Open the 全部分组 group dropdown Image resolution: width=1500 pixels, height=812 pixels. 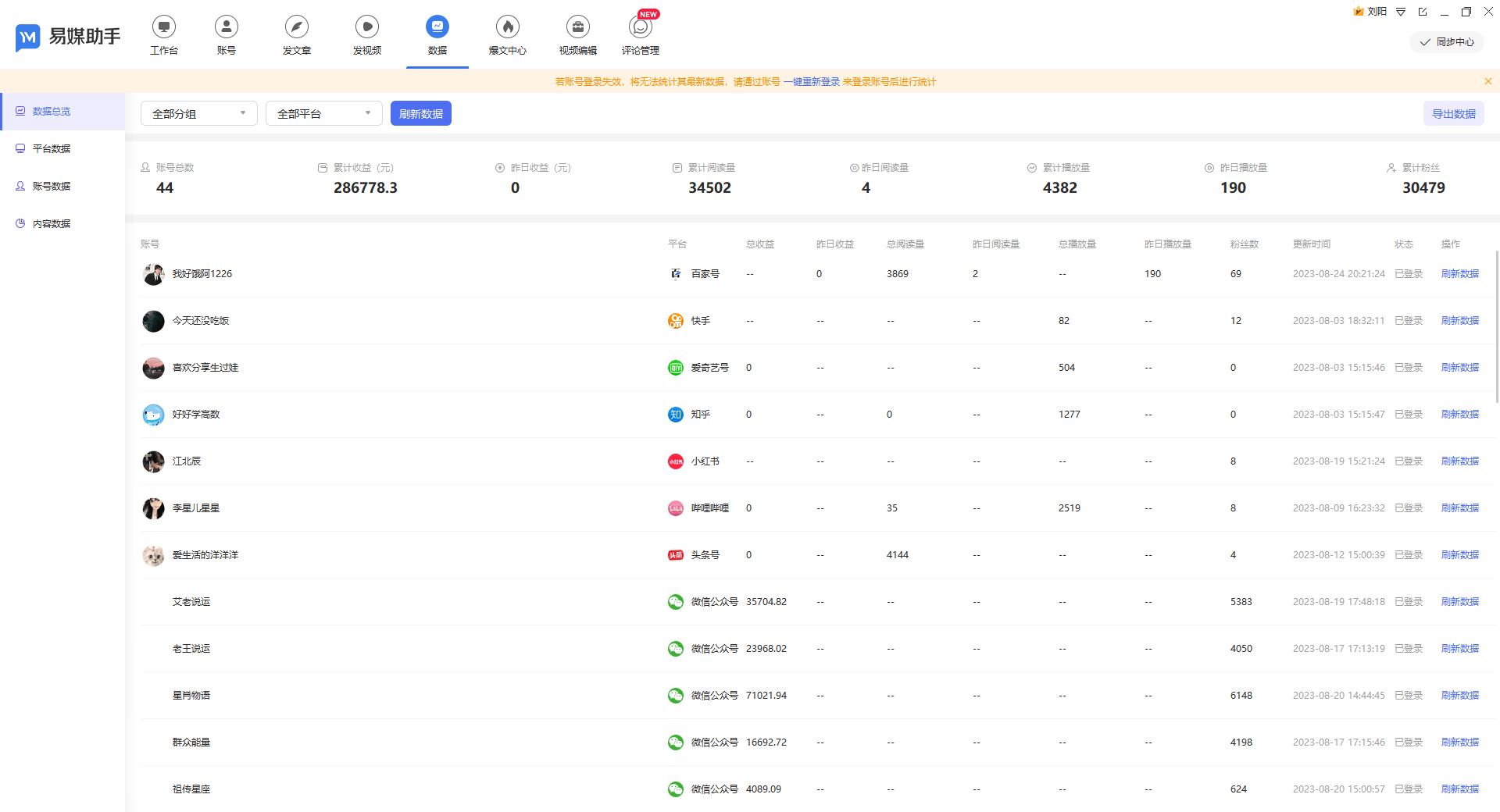click(198, 113)
